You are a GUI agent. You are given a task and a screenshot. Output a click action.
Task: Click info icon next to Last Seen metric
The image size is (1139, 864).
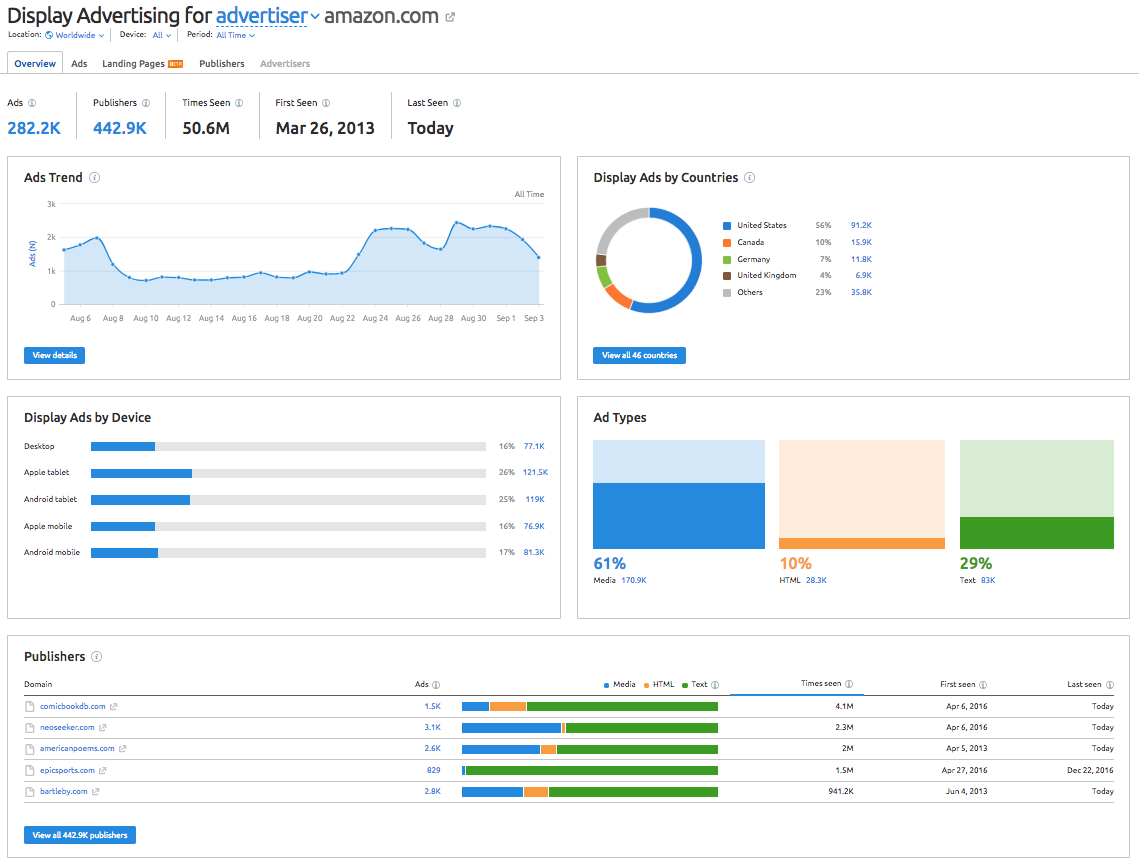point(457,103)
